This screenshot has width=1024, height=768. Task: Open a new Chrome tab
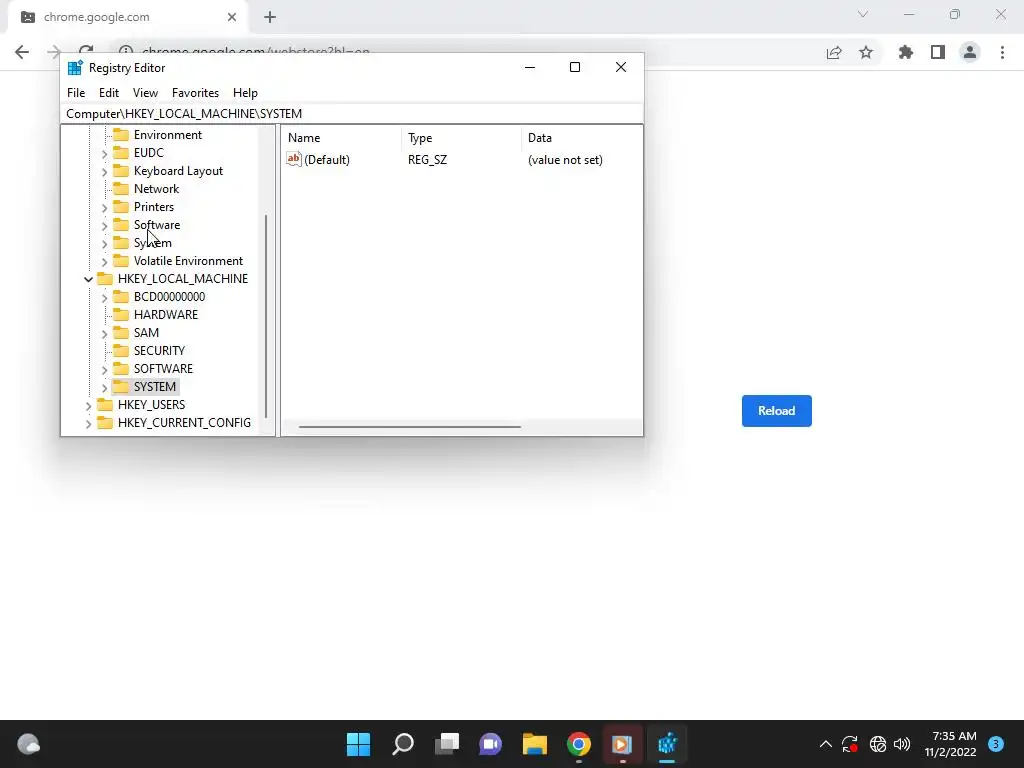coord(270,18)
